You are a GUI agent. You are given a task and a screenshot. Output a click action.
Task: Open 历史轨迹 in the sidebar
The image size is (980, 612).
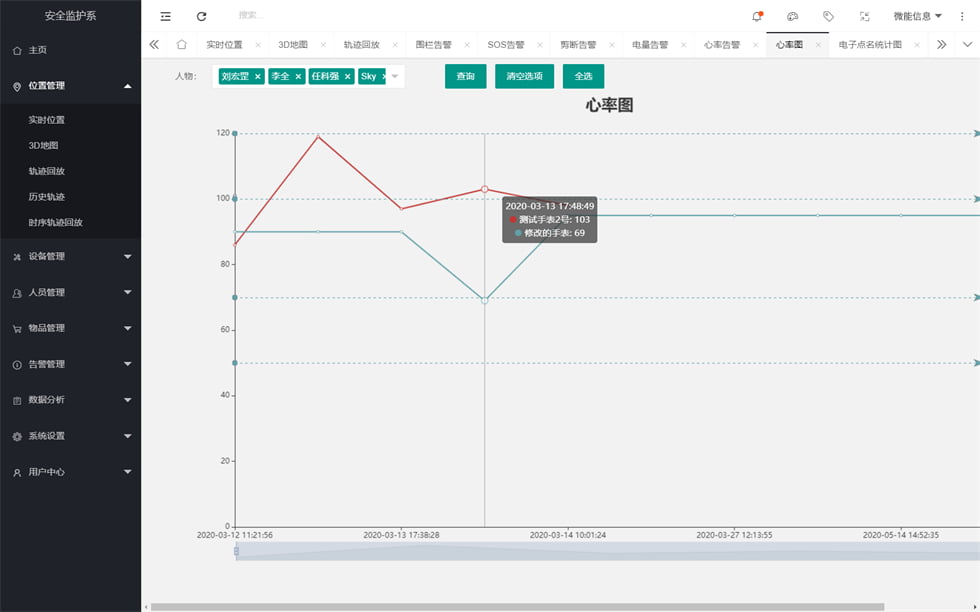(x=47, y=197)
